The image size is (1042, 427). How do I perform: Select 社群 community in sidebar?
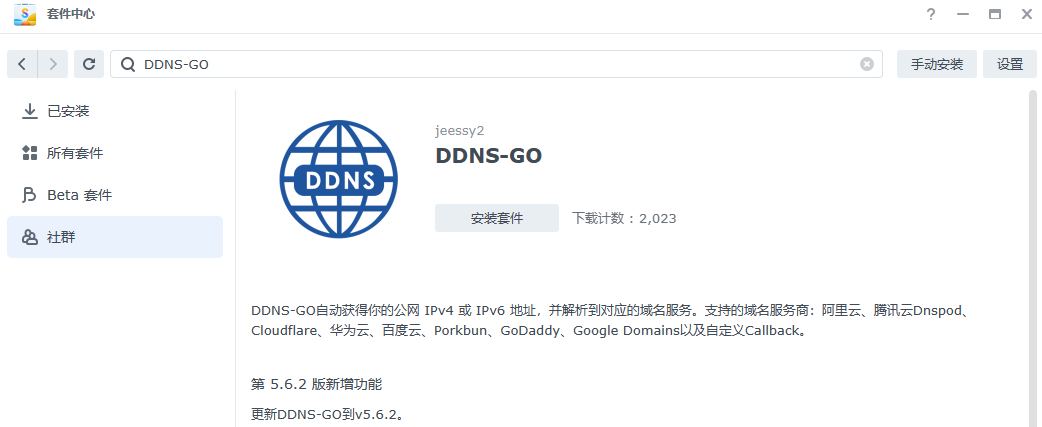(115, 237)
